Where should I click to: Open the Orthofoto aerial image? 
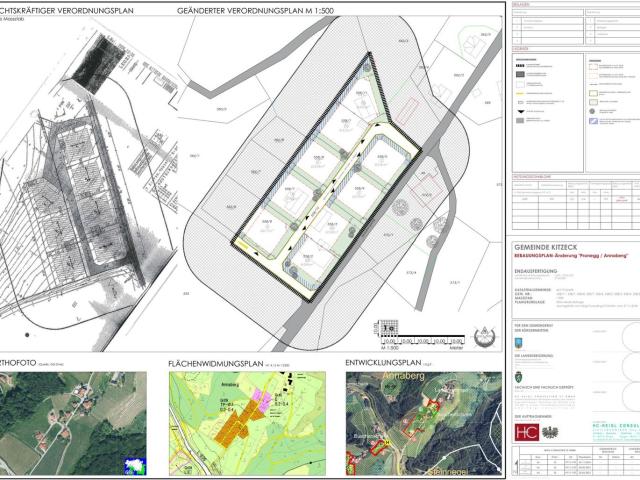click(x=73, y=424)
